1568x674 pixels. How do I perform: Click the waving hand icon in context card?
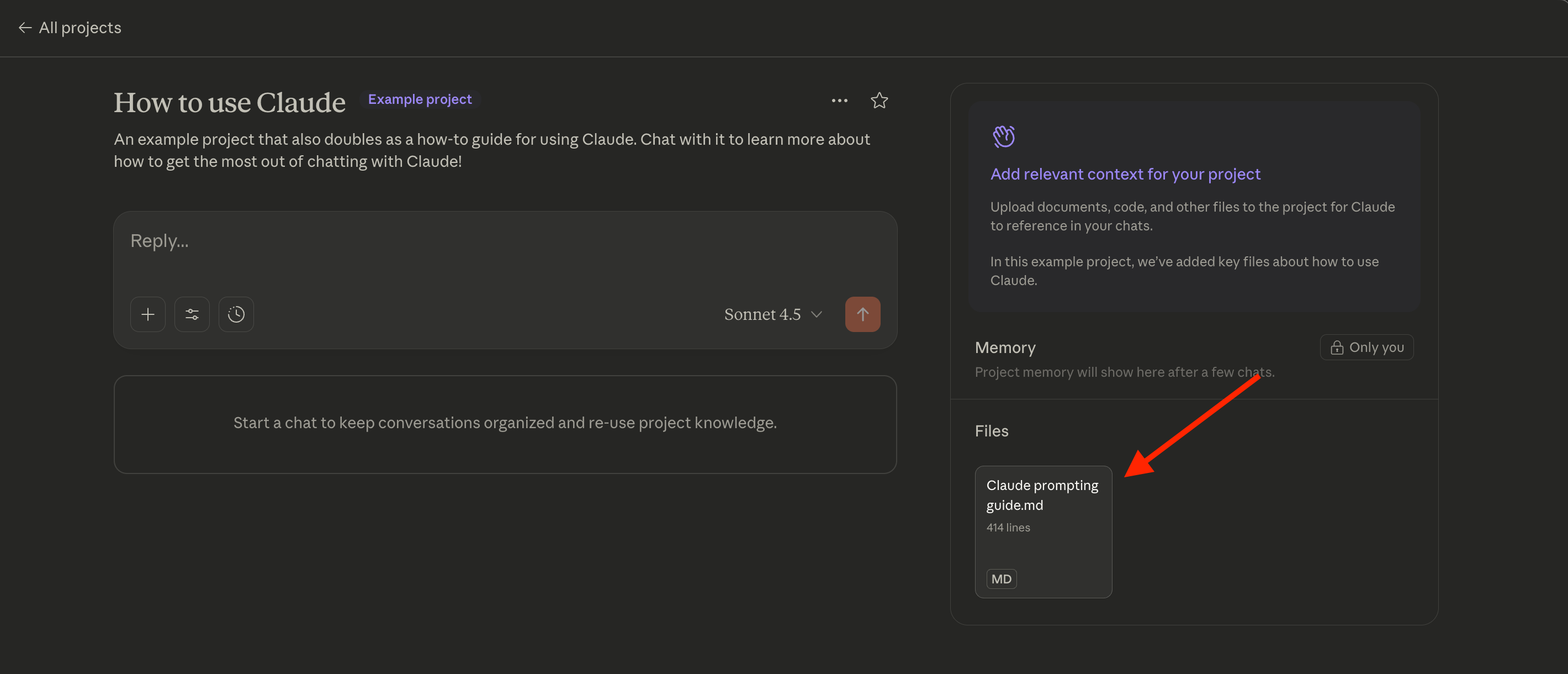1004,136
